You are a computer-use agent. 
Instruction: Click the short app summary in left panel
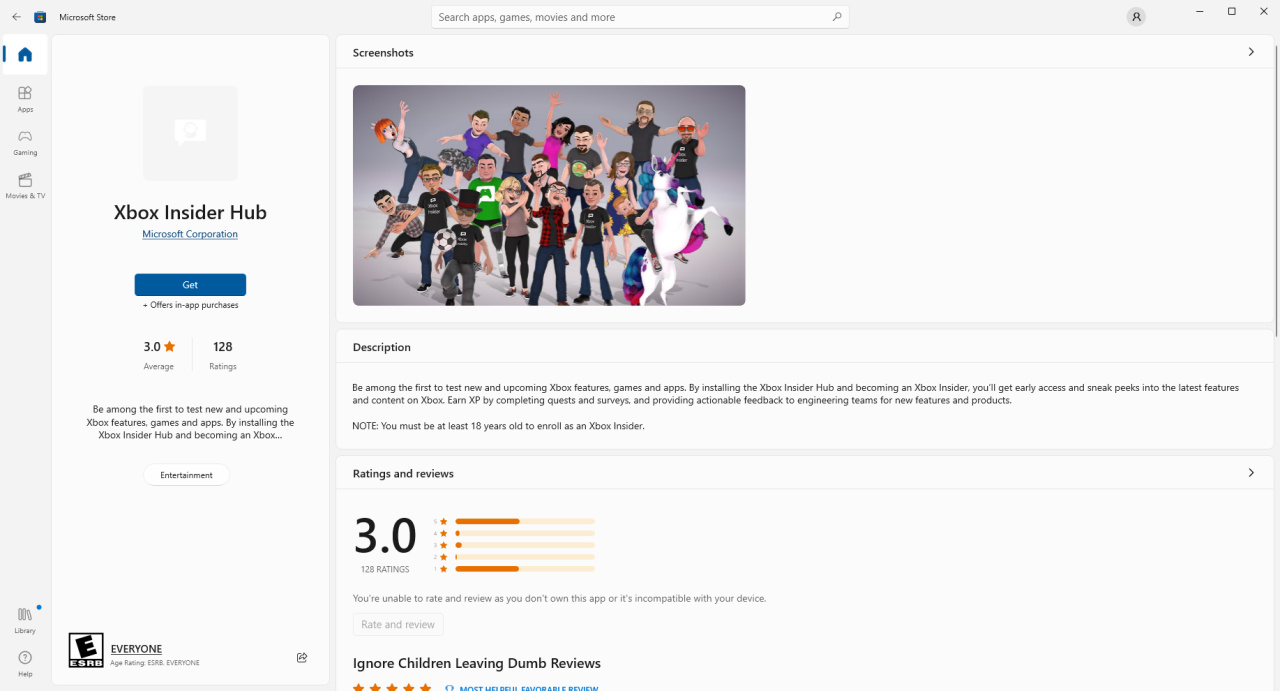point(190,422)
